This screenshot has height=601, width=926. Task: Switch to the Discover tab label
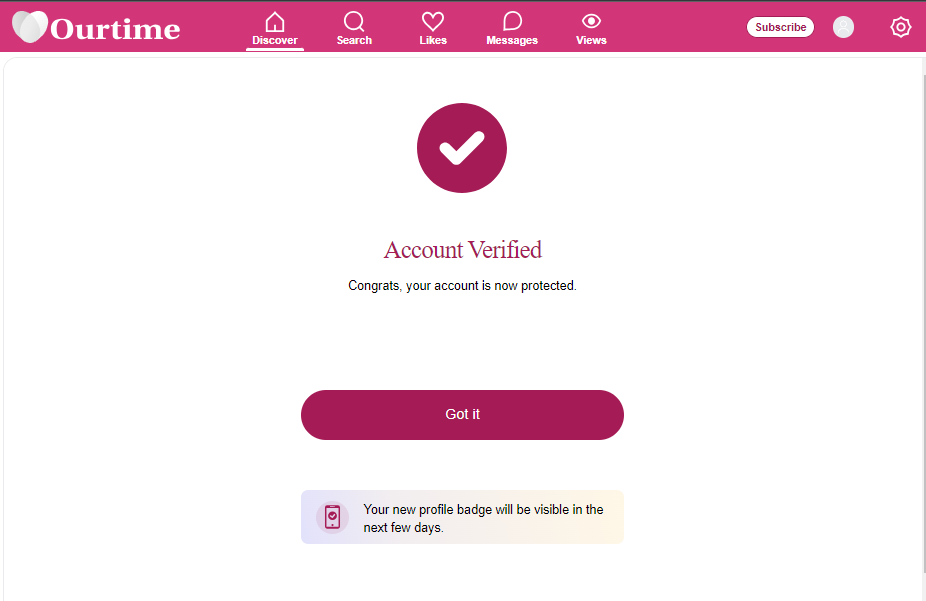pyautogui.click(x=275, y=40)
